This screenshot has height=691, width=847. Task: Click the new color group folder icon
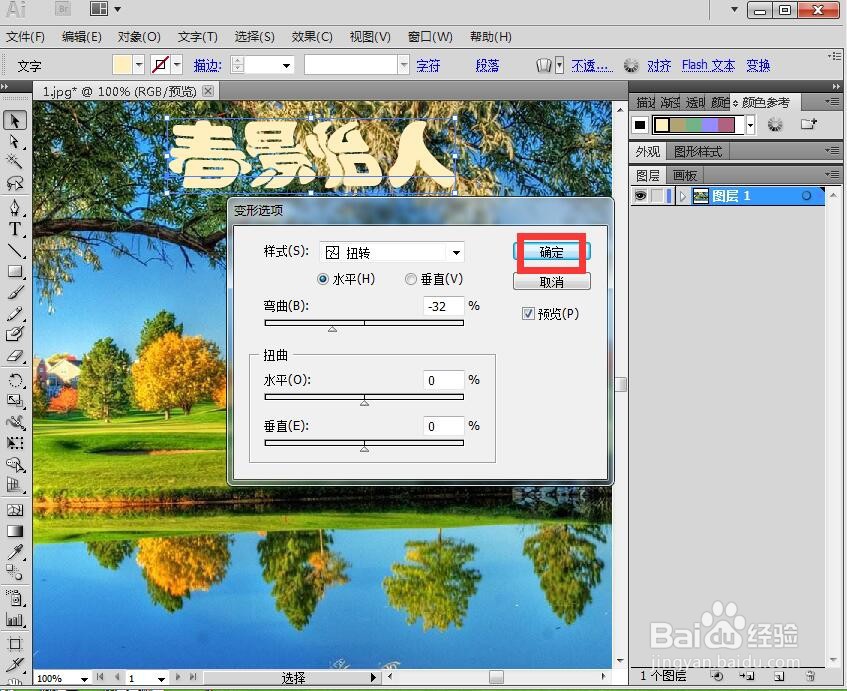(809, 124)
